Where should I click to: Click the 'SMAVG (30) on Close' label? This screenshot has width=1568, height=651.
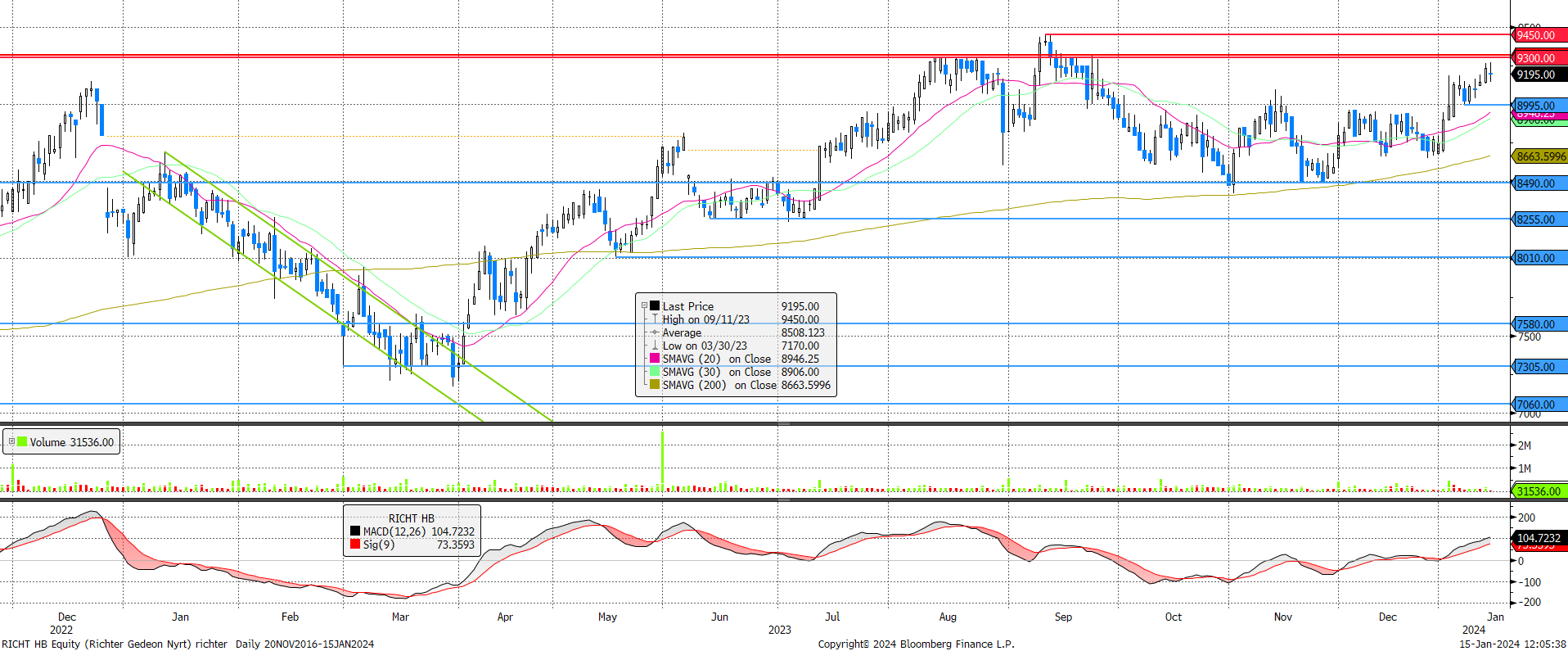point(717,372)
